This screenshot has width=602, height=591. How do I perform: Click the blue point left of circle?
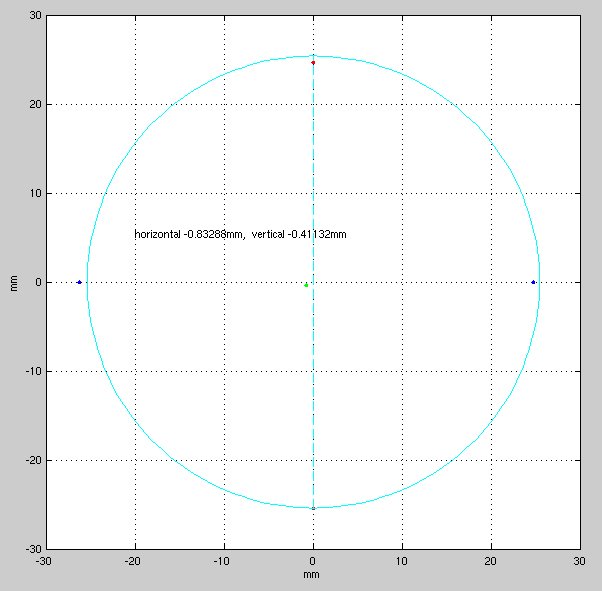[x=79, y=282]
